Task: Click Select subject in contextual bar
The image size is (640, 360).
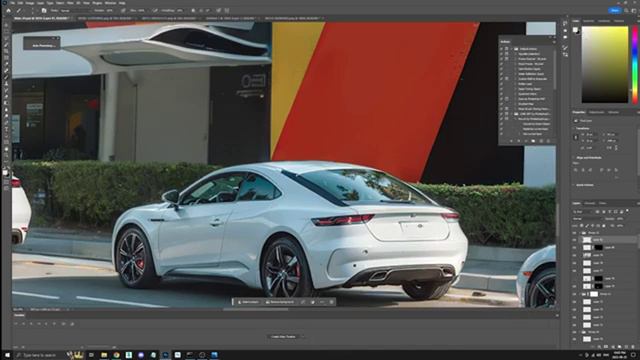Action: (x=248, y=302)
